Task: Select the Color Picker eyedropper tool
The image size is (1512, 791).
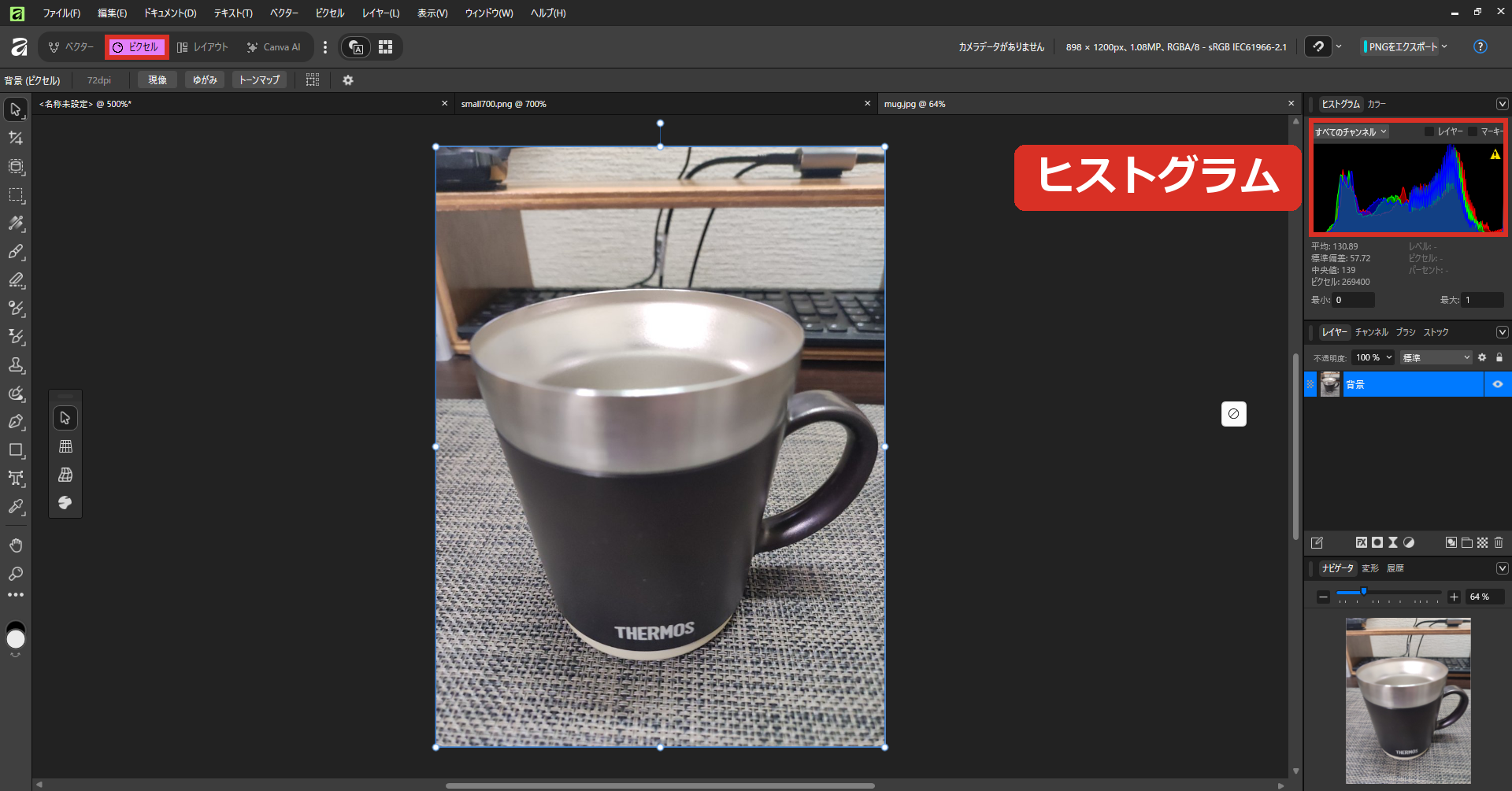Action: click(x=16, y=507)
